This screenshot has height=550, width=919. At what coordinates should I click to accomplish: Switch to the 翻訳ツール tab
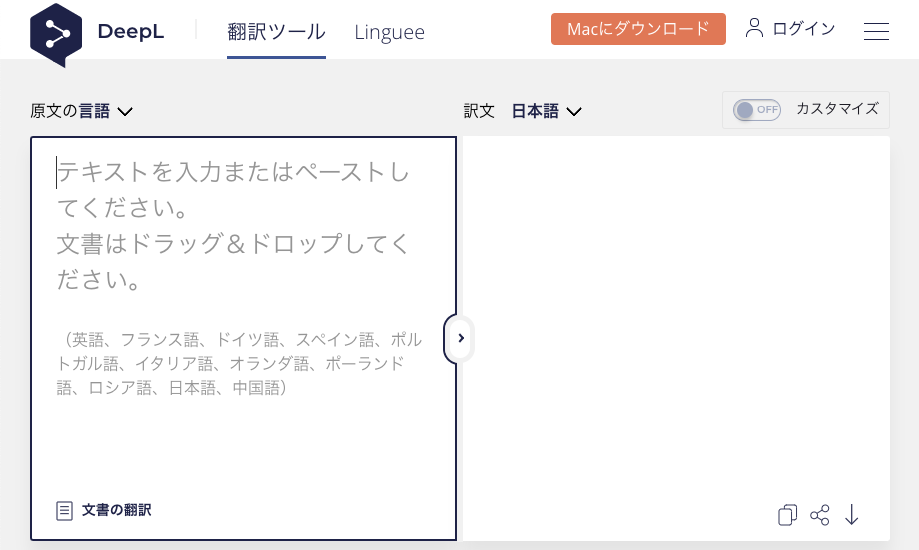pyautogui.click(x=276, y=32)
